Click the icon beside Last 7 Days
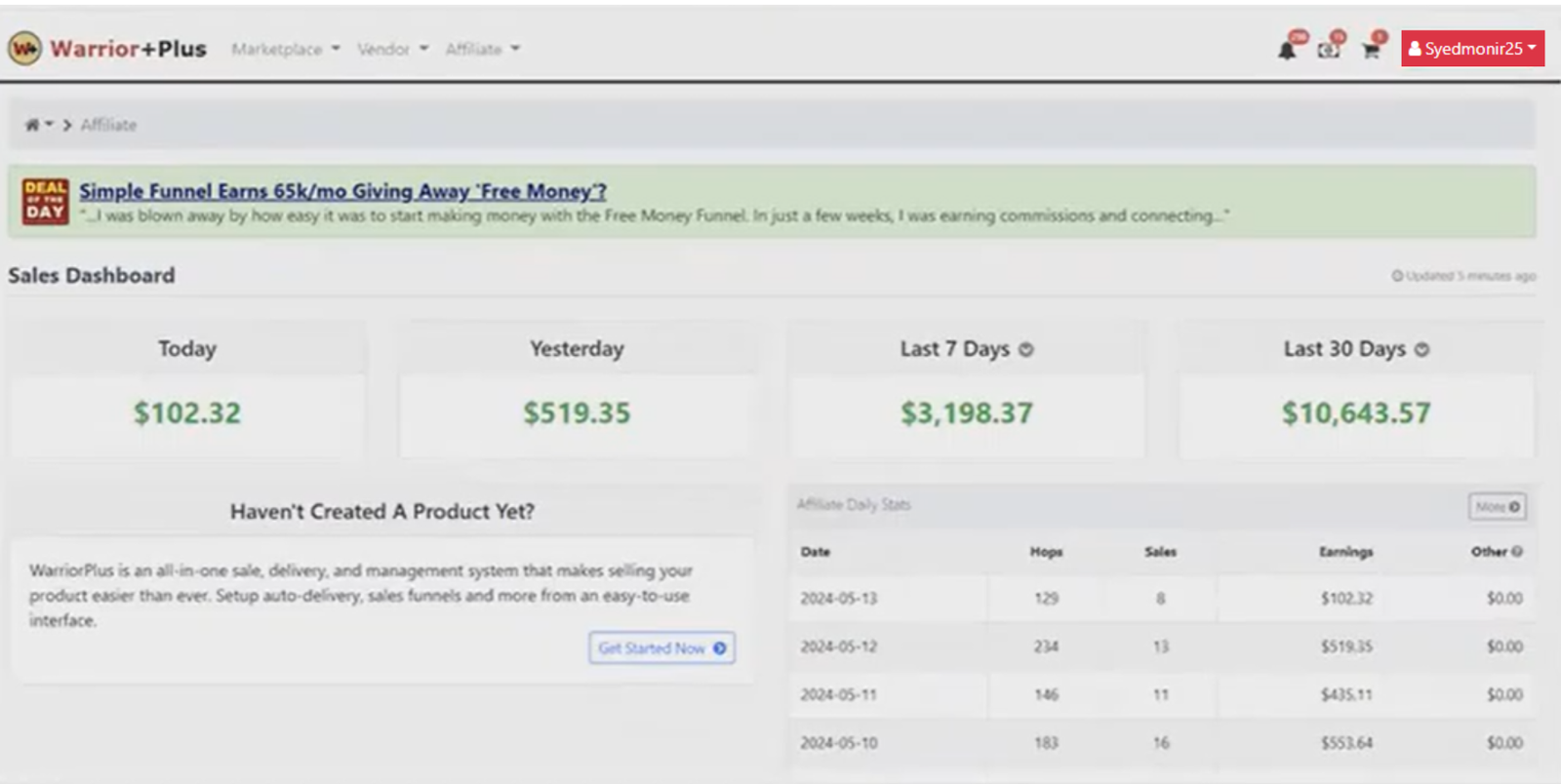 pyautogui.click(x=1025, y=350)
